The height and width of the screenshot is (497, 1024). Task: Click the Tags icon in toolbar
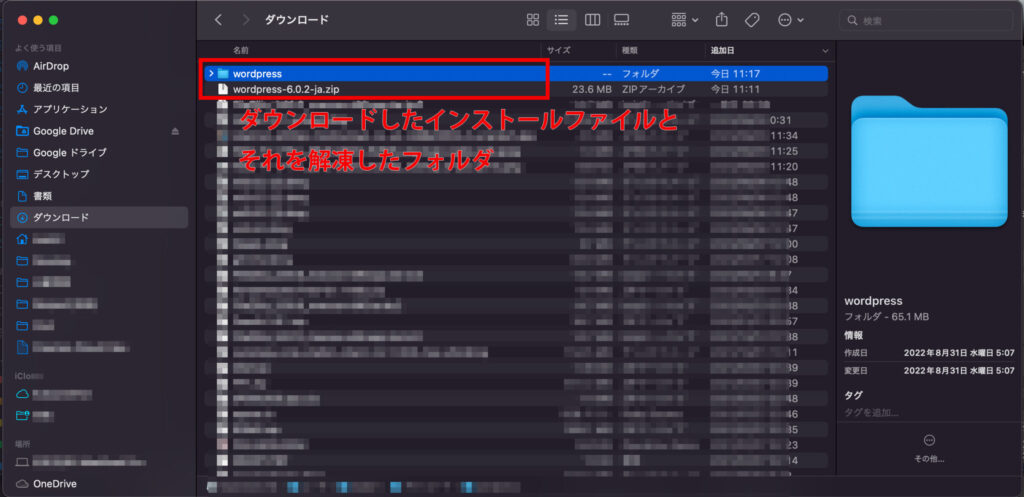point(752,20)
